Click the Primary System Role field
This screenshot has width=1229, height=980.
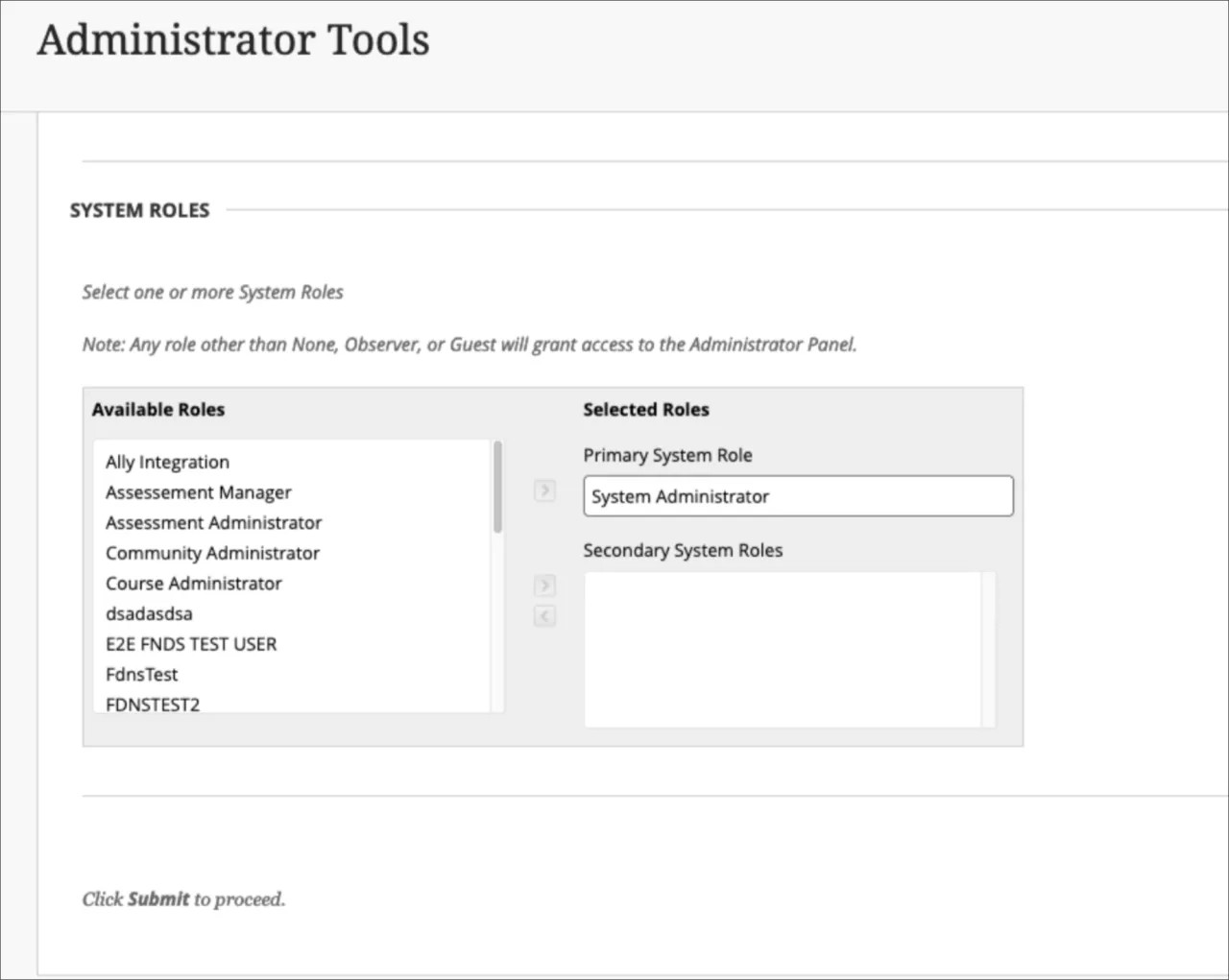click(798, 496)
